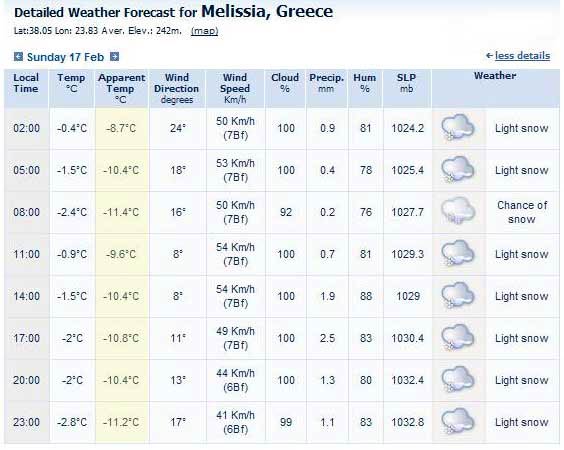Screen dimensions: 564x450
Task: Click the 02:00 light snow weather icon
Action: tap(458, 128)
